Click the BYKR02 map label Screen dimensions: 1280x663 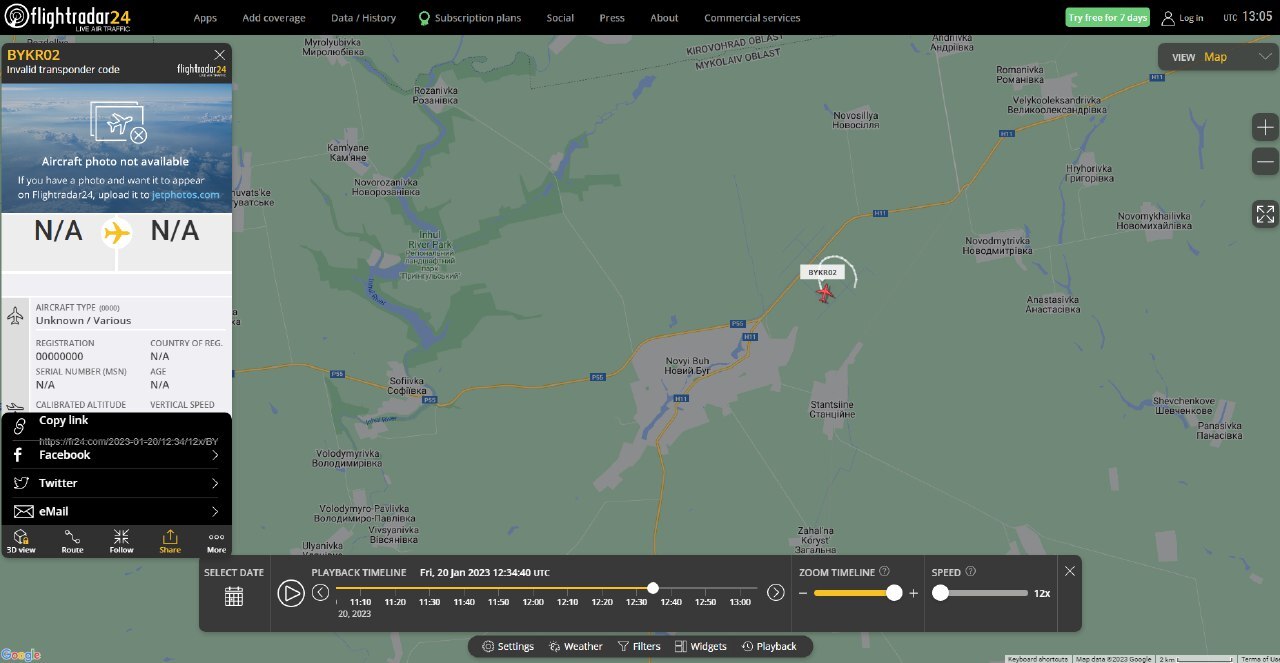[x=824, y=272]
